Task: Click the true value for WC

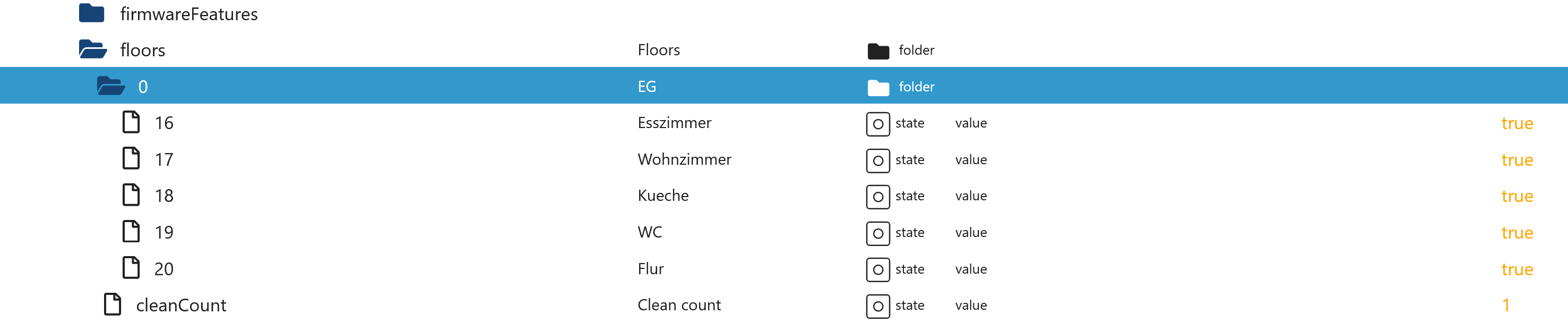Action: 1517,232
